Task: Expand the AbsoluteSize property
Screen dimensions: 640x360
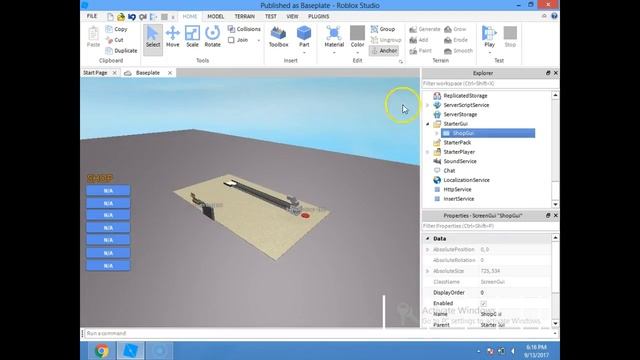Action: click(427, 271)
